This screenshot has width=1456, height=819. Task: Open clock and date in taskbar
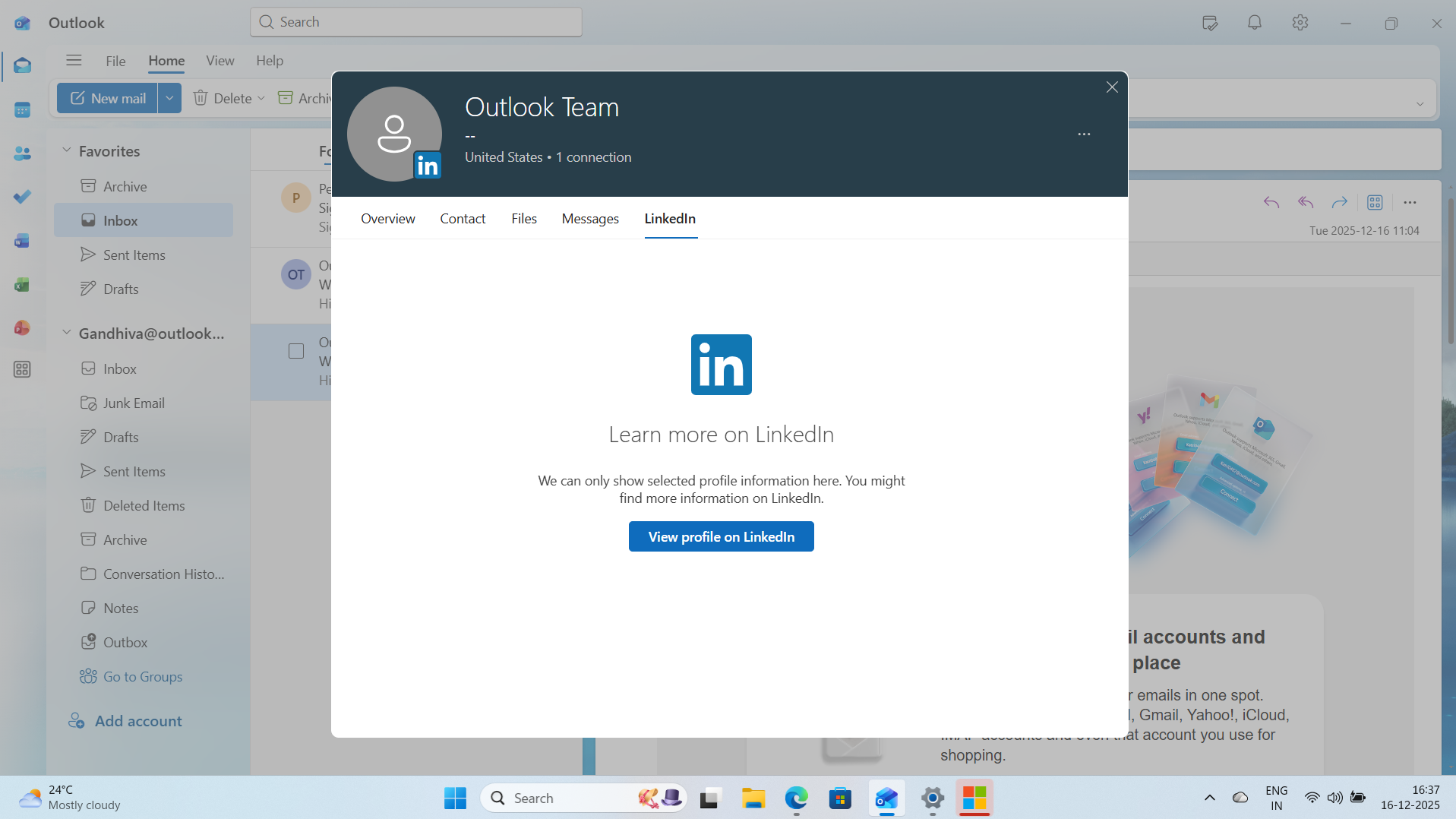(x=1410, y=798)
